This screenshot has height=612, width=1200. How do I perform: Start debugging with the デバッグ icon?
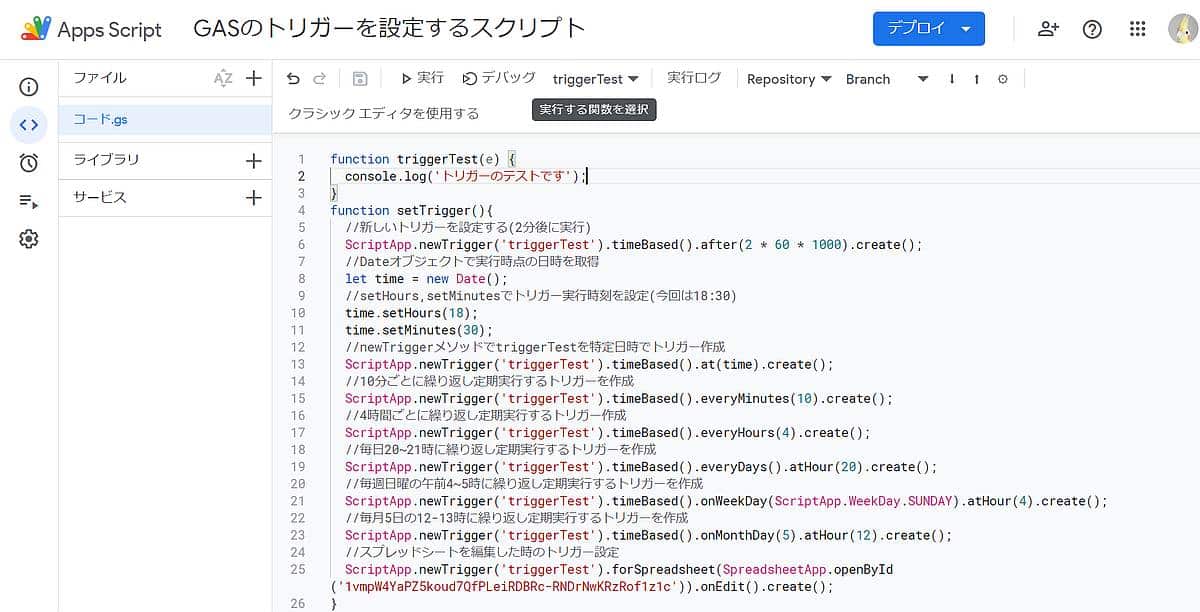[x=498, y=78]
